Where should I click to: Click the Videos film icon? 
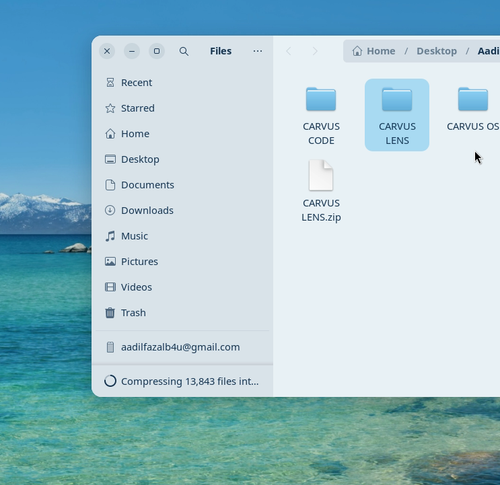(x=110, y=287)
